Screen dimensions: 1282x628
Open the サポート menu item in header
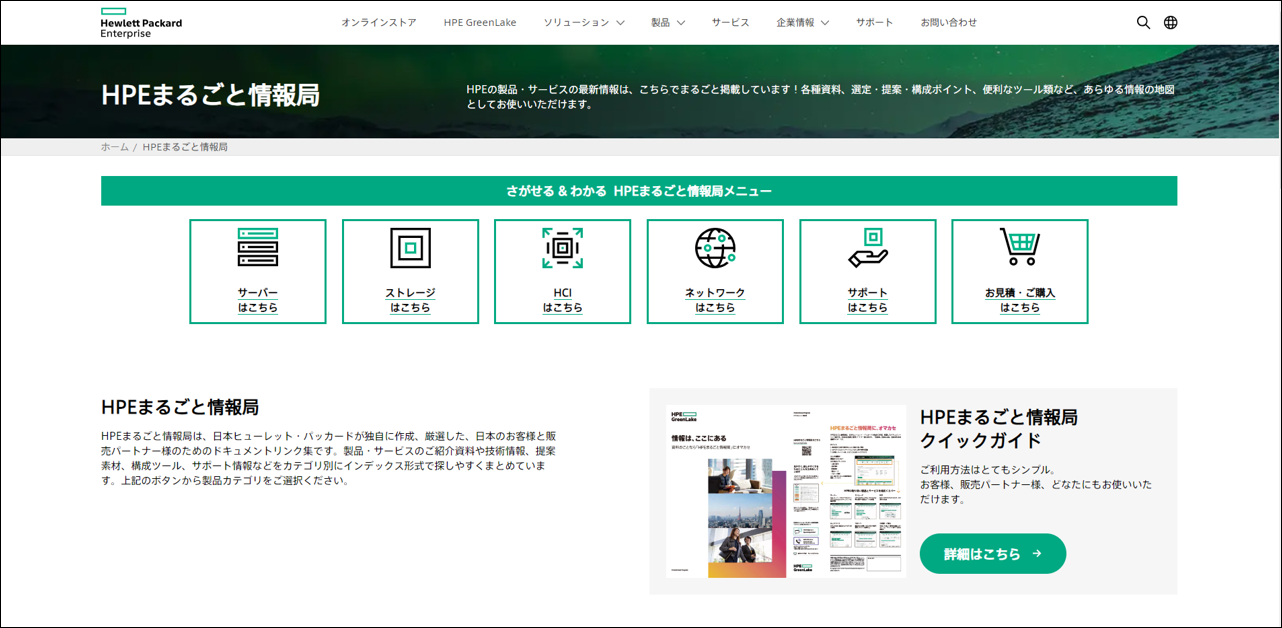pos(874,22)
